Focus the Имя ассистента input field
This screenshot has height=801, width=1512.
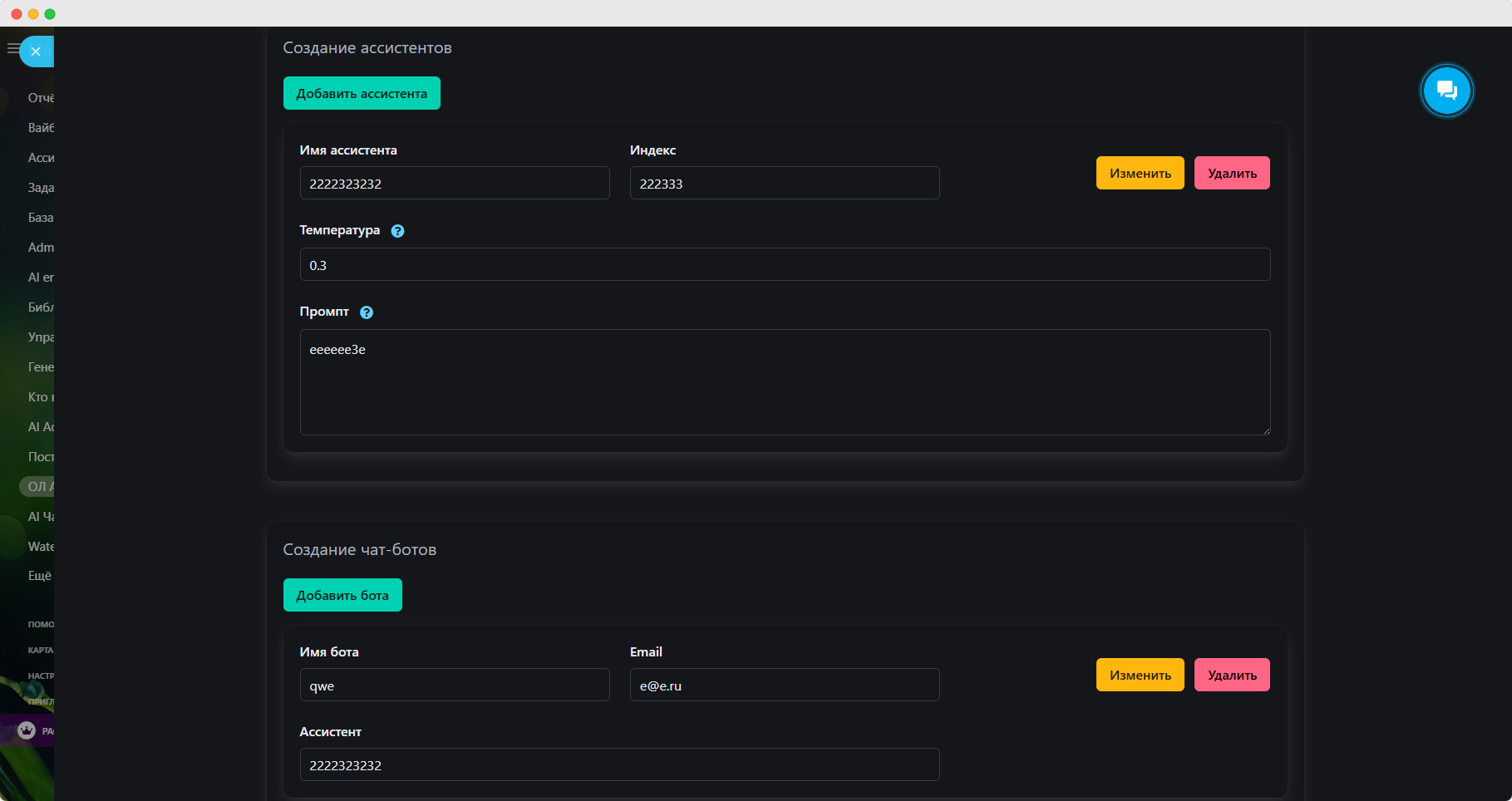tap(455, 183)
